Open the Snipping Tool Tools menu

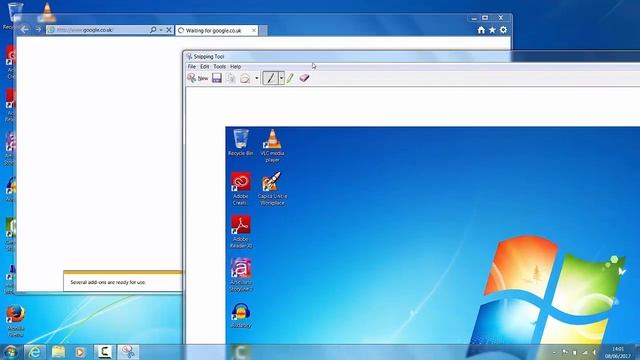tap(220, 67)
